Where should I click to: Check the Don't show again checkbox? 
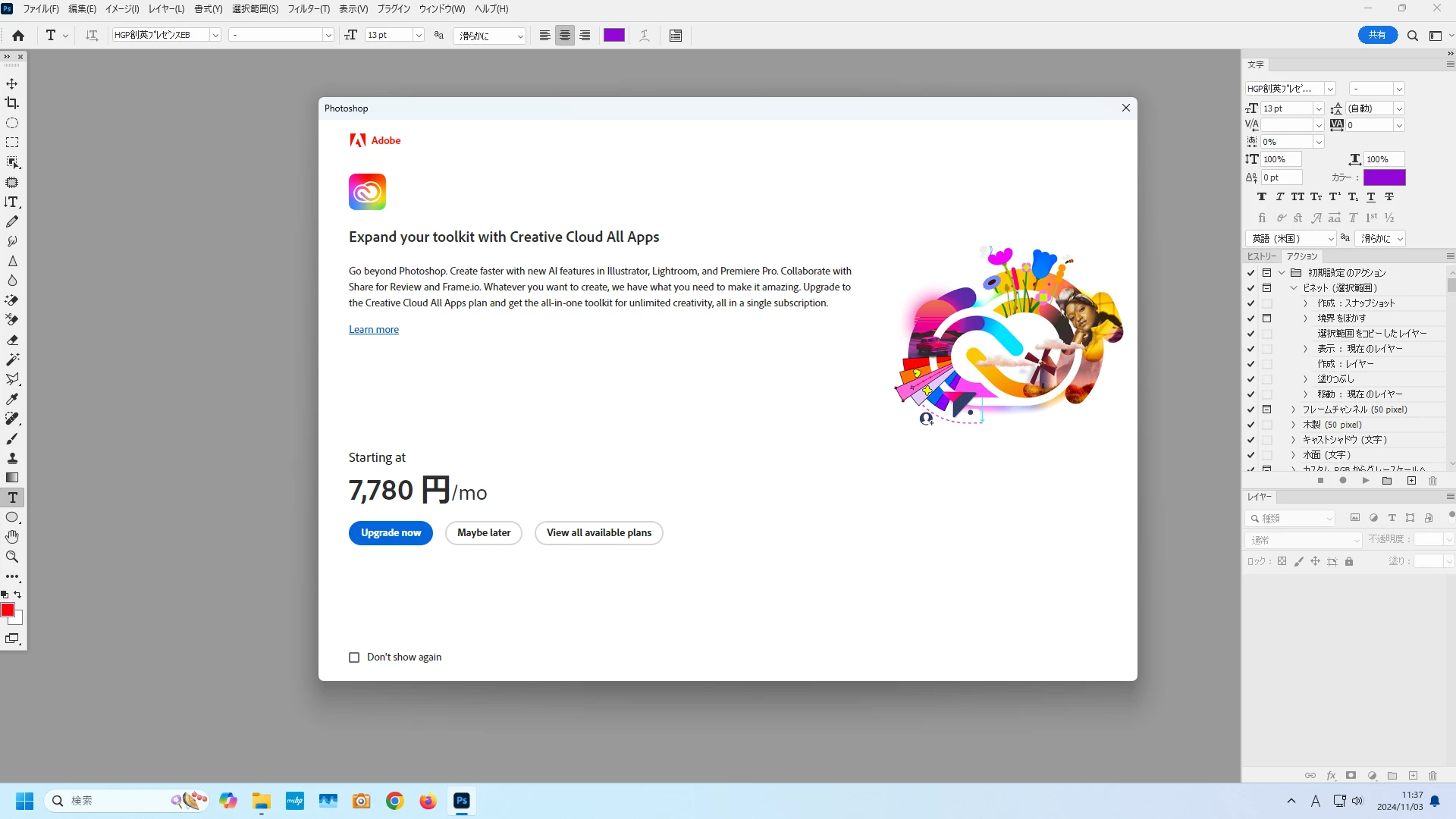[x=354, y=657]
